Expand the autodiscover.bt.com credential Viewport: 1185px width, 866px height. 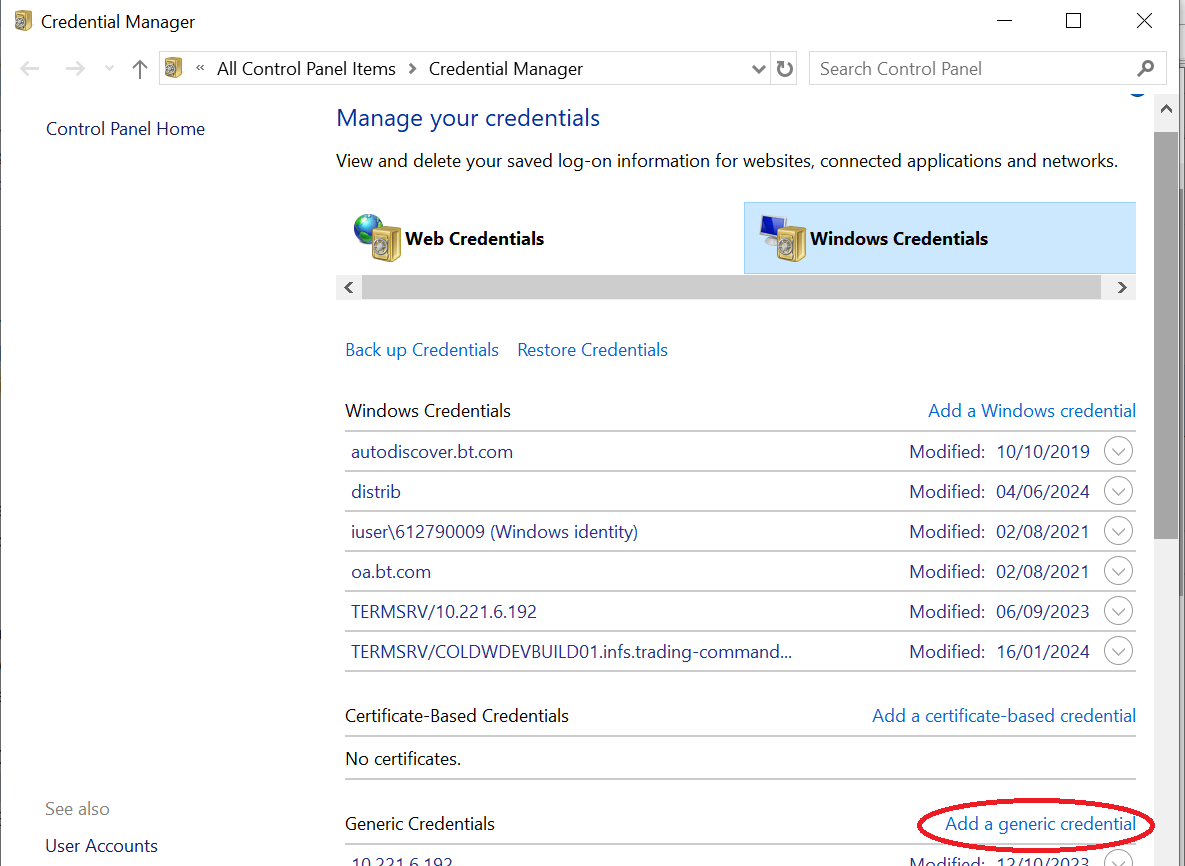click(1118, 451)
